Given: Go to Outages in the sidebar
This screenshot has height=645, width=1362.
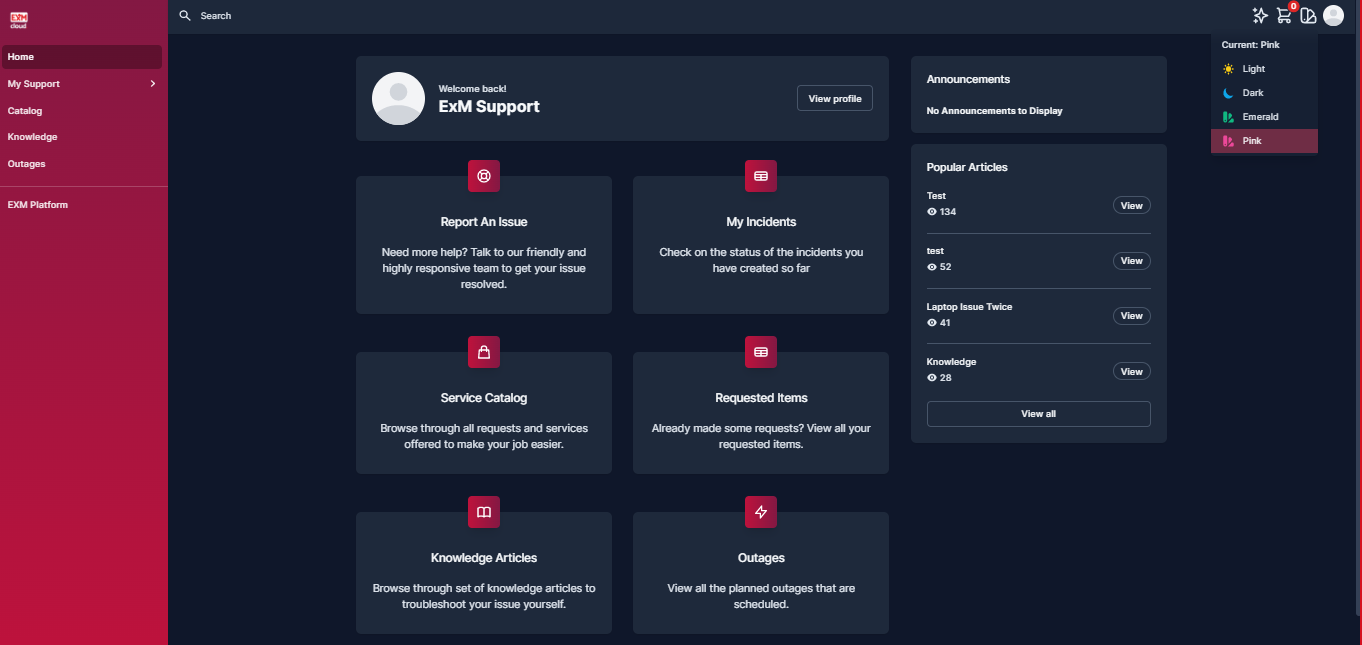Looking at the screenshot, I should point(26,164).
